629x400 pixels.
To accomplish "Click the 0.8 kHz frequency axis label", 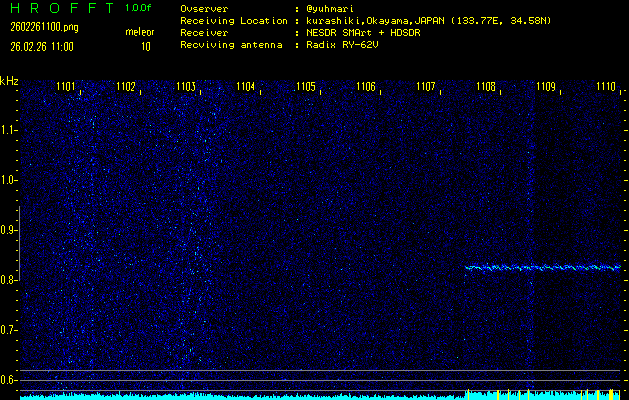I will [x=10, y=280].
